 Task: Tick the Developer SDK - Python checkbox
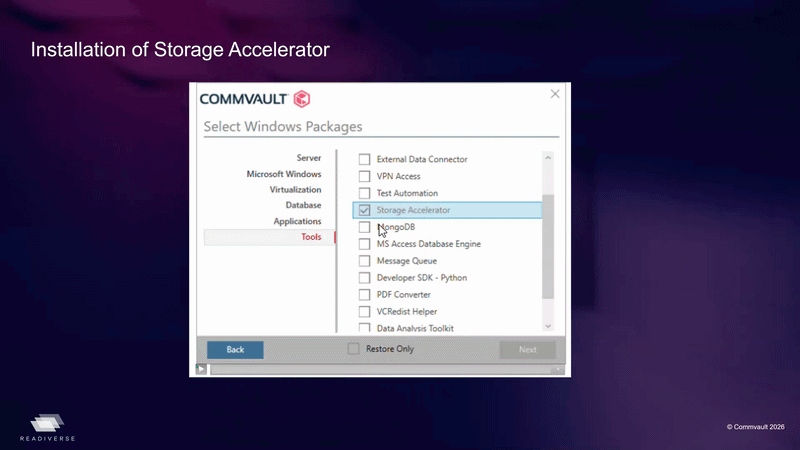(364, 278)
